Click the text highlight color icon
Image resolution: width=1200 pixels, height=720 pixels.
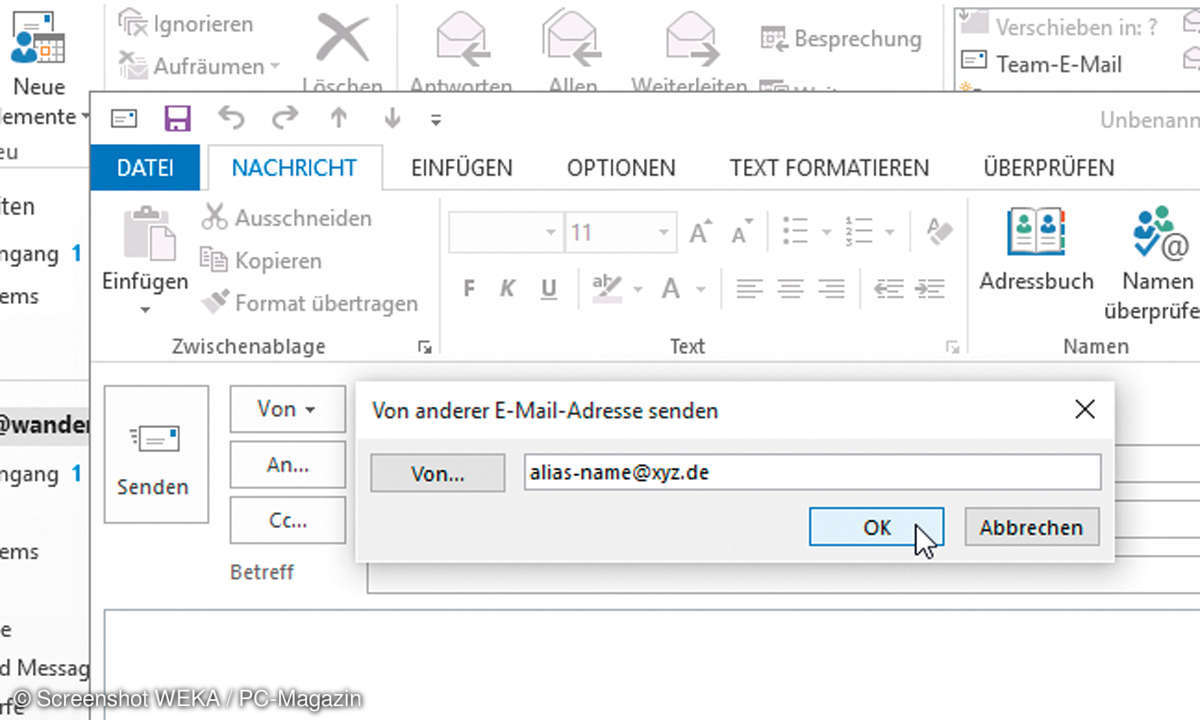tap(606, 289)
